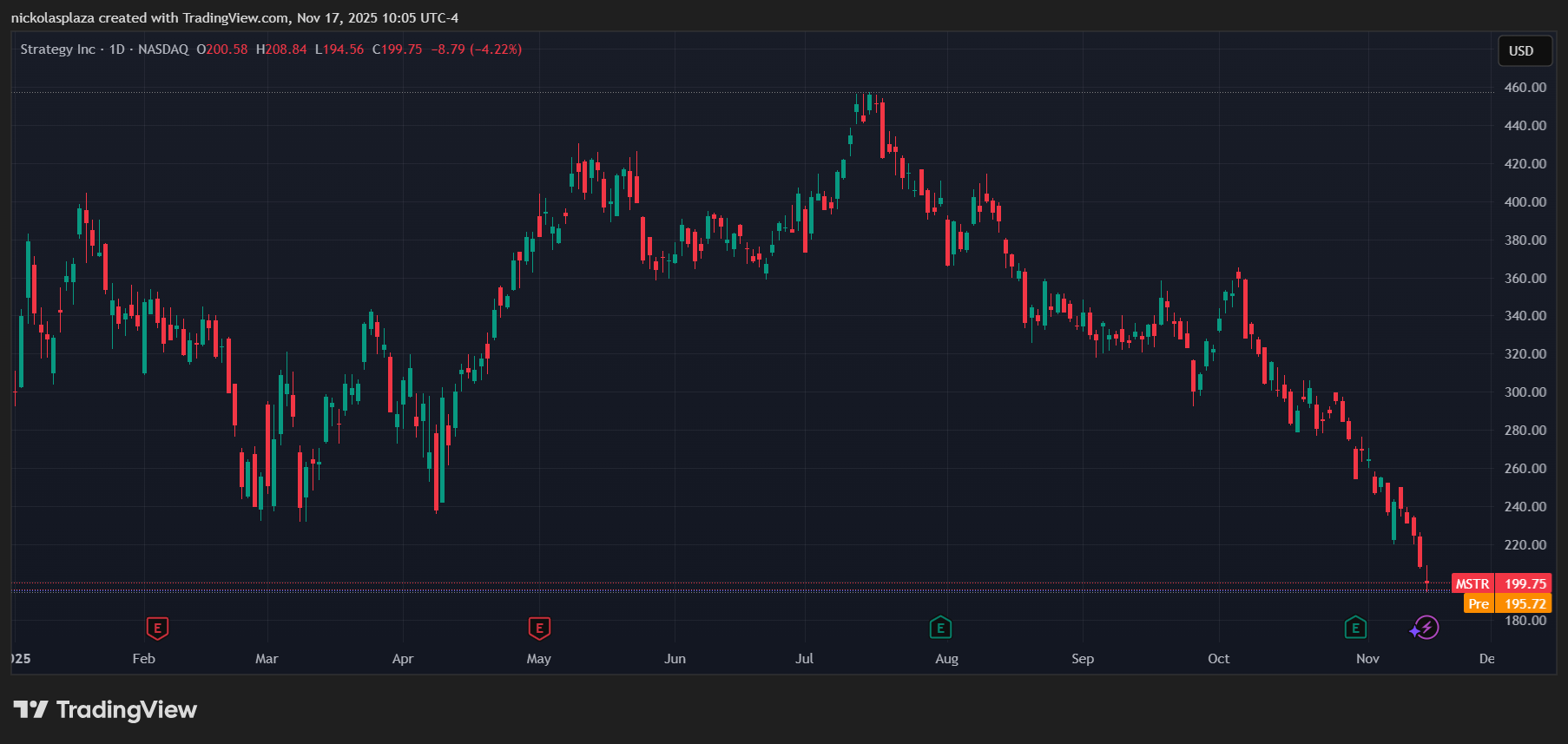The image size is (1568, 744).
Task: Click the Oct label on time axis
Action: click(1218, 659)
